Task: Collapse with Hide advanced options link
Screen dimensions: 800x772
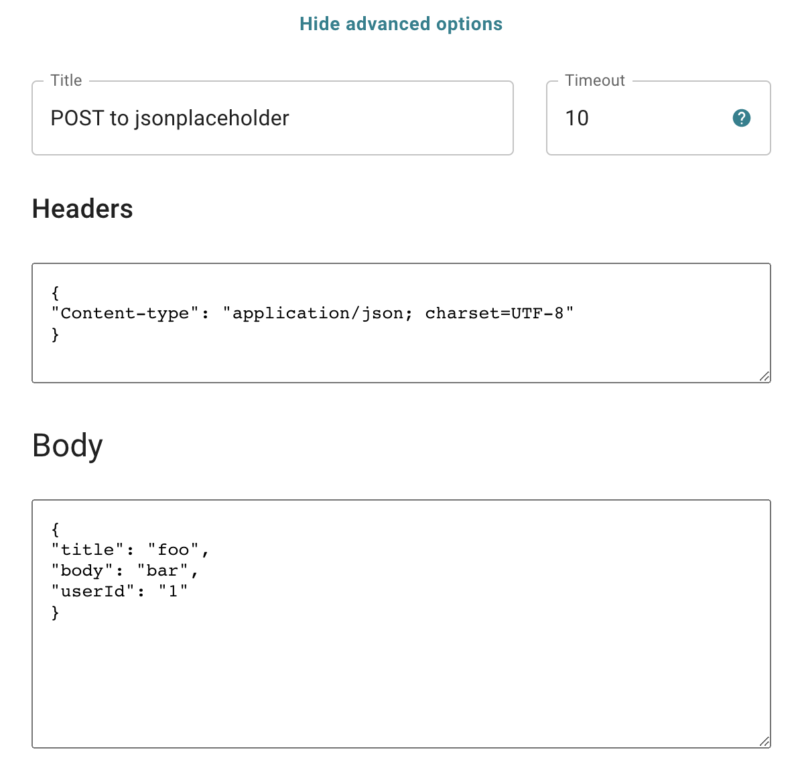Action: (x=401, y=23)
